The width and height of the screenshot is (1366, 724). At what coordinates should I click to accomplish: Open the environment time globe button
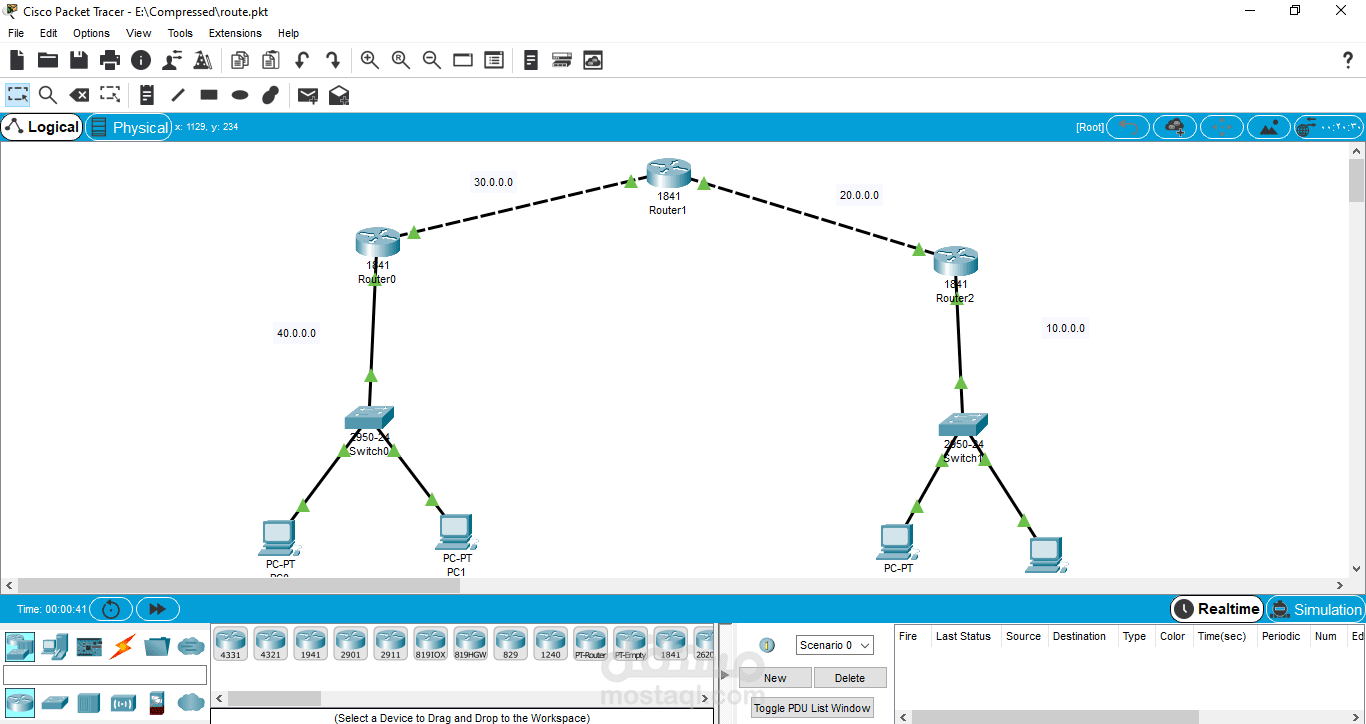pyautogui.click(x=1328, y=127)
